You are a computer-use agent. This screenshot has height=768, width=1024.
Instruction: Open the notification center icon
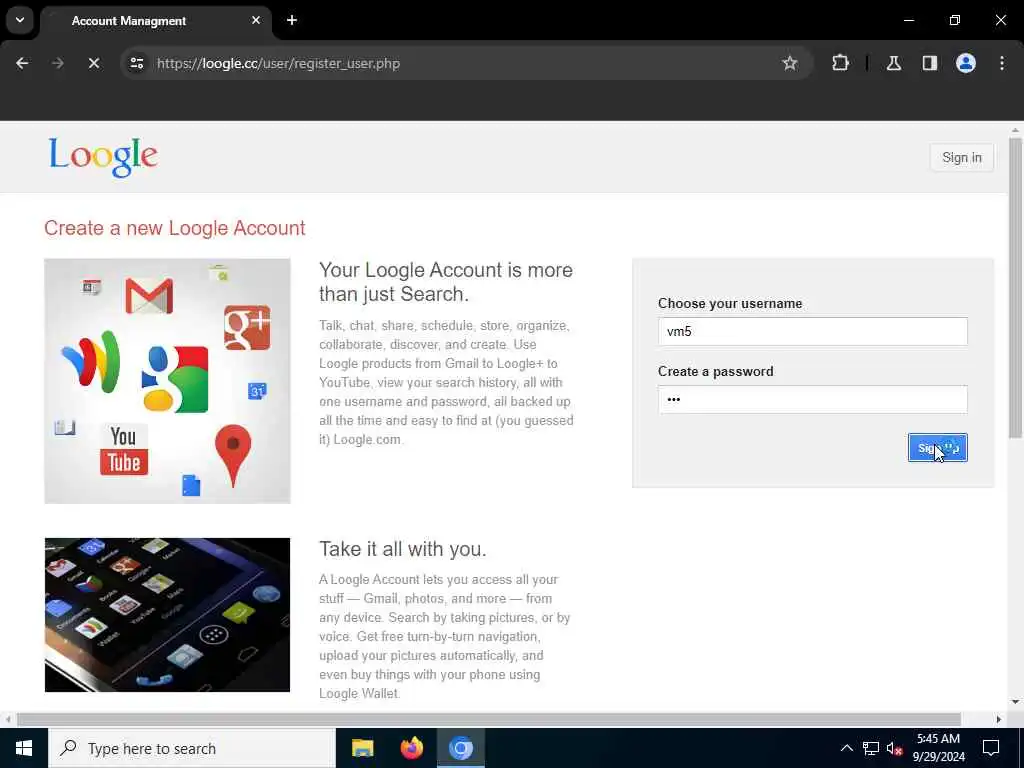coord(991,748)
